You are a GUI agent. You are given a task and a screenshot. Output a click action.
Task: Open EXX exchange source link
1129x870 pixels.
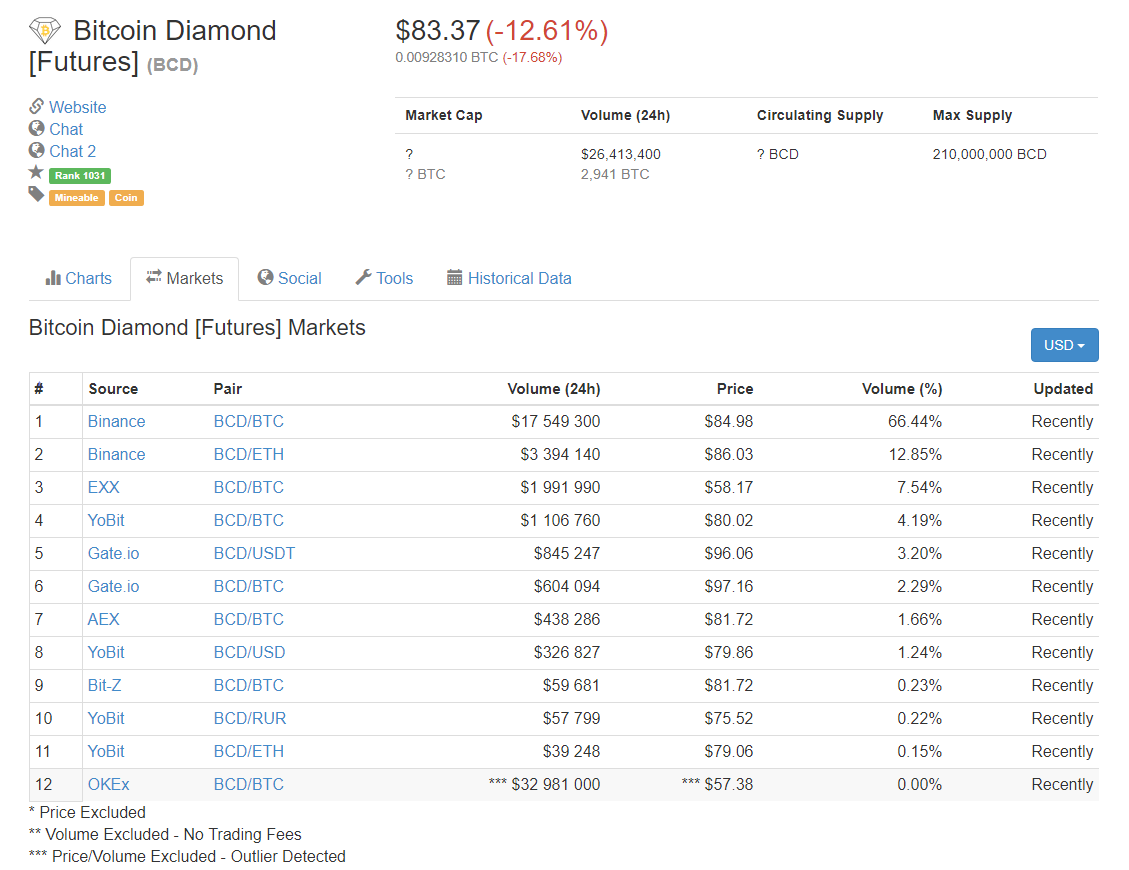103,487
